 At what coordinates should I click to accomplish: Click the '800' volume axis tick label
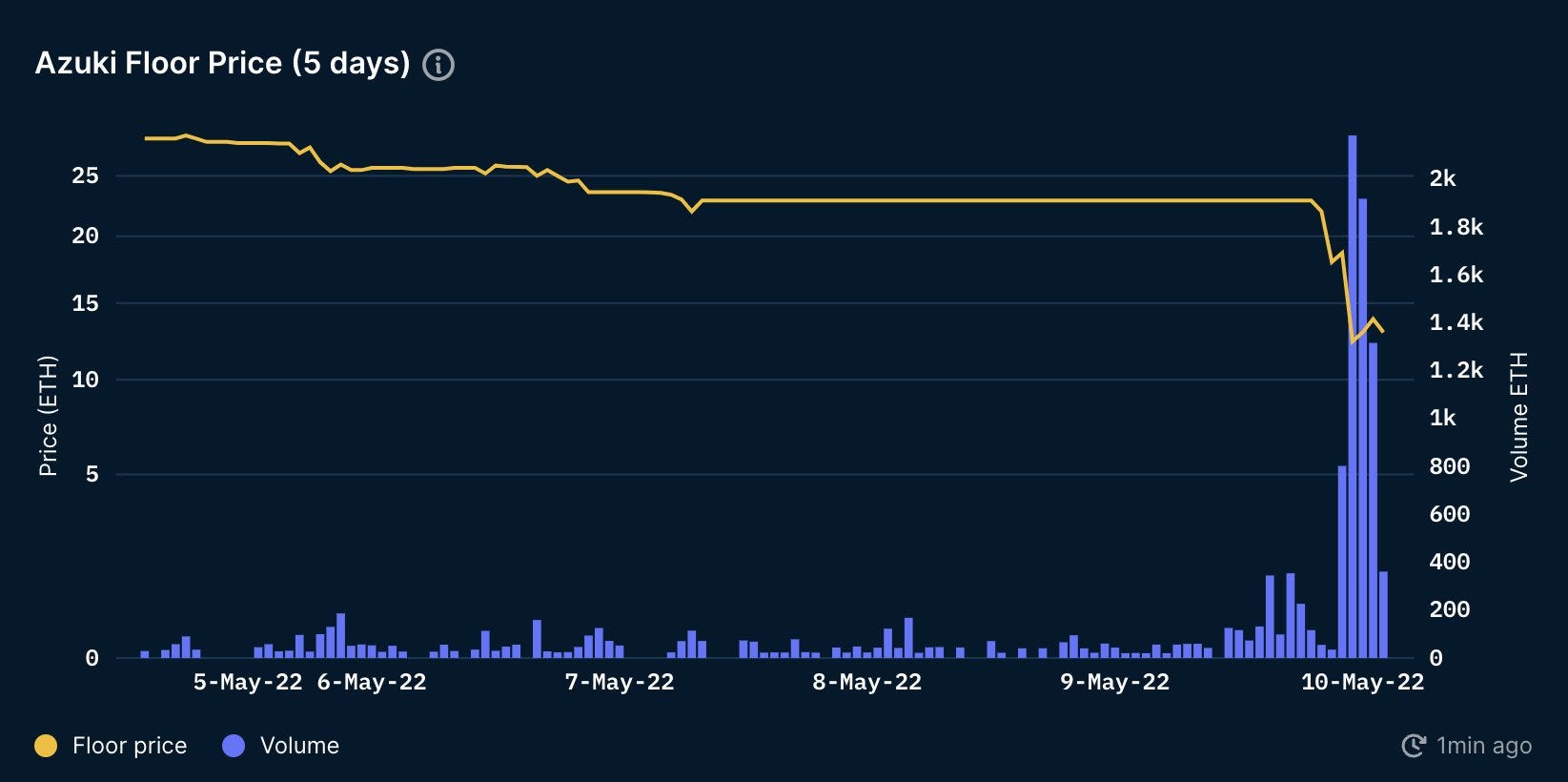click(x=1449, y=466)
